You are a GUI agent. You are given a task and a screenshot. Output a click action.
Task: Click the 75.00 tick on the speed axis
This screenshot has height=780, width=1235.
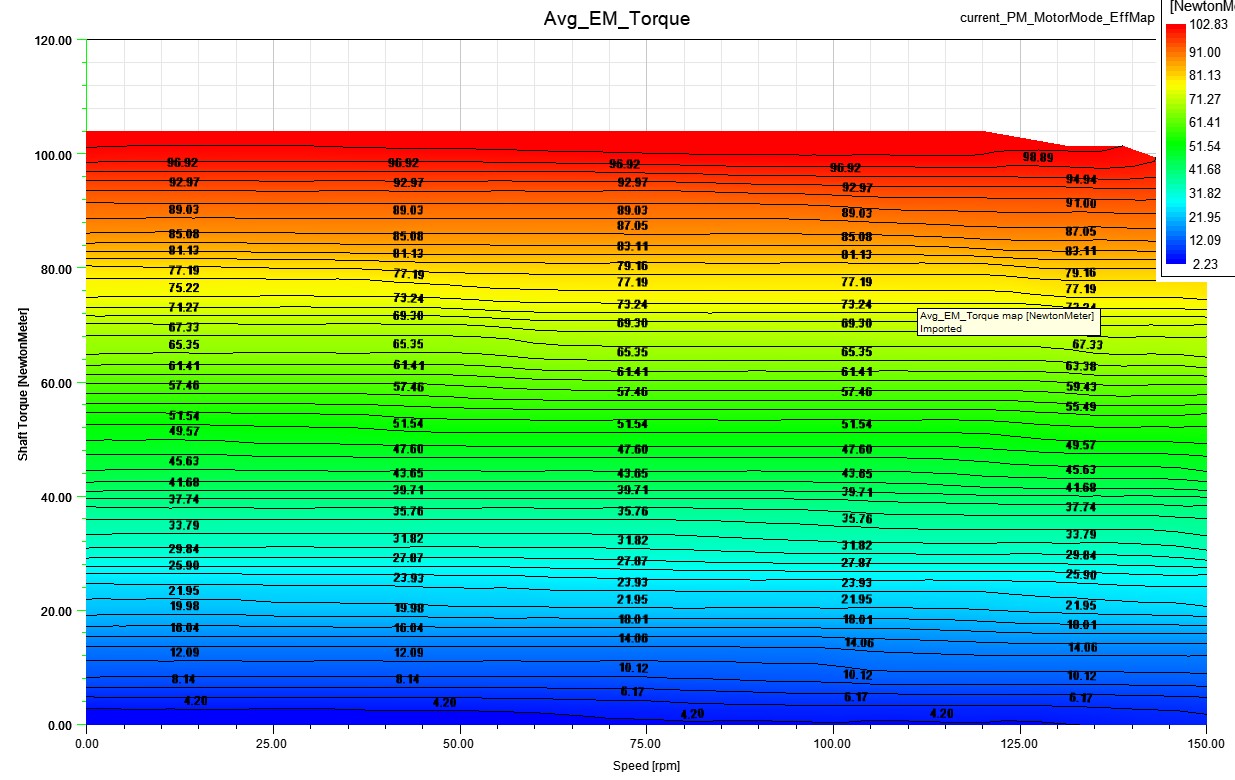tap(646, 744)
